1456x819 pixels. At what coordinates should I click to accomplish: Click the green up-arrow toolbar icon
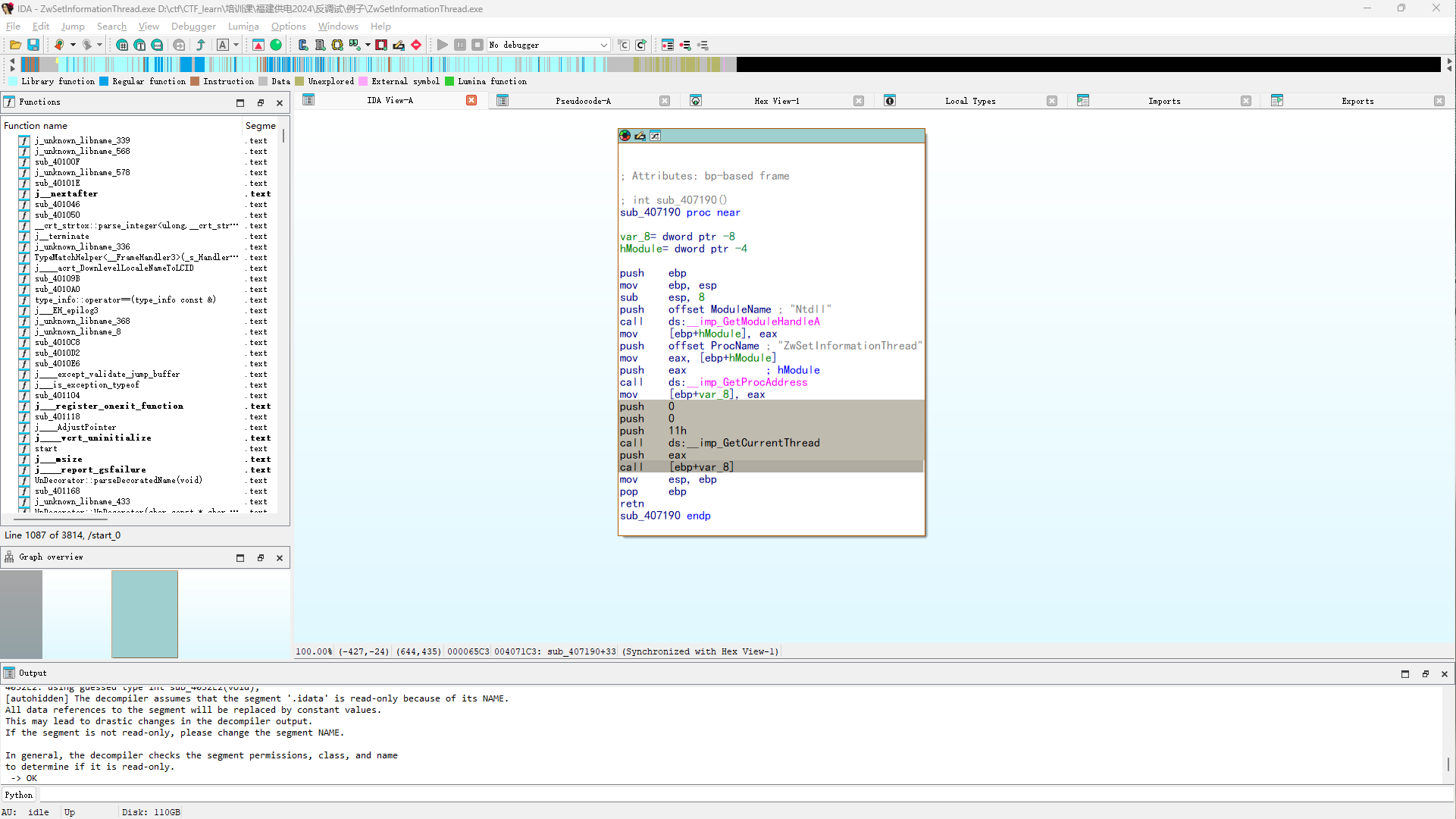[201, 45]
